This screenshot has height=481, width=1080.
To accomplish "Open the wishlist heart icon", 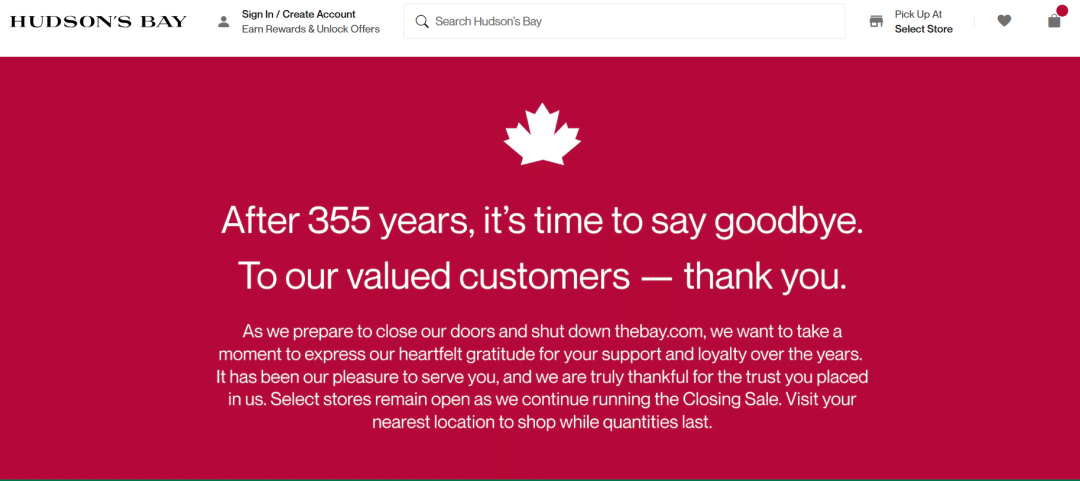I will [x=1004, y=21].
